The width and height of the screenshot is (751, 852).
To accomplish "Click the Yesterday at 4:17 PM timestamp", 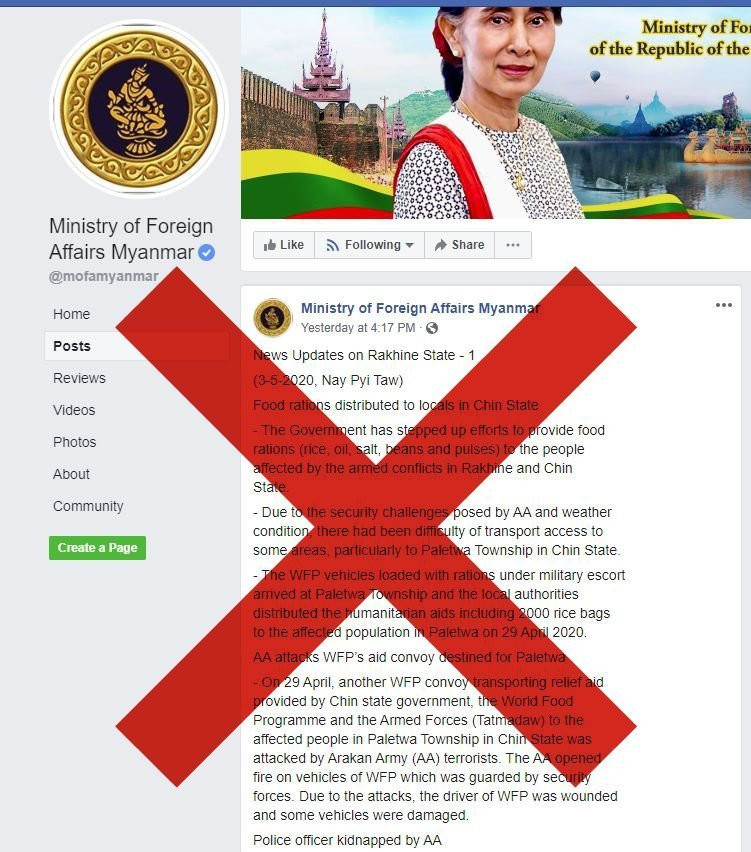I will tap(358, 328).
